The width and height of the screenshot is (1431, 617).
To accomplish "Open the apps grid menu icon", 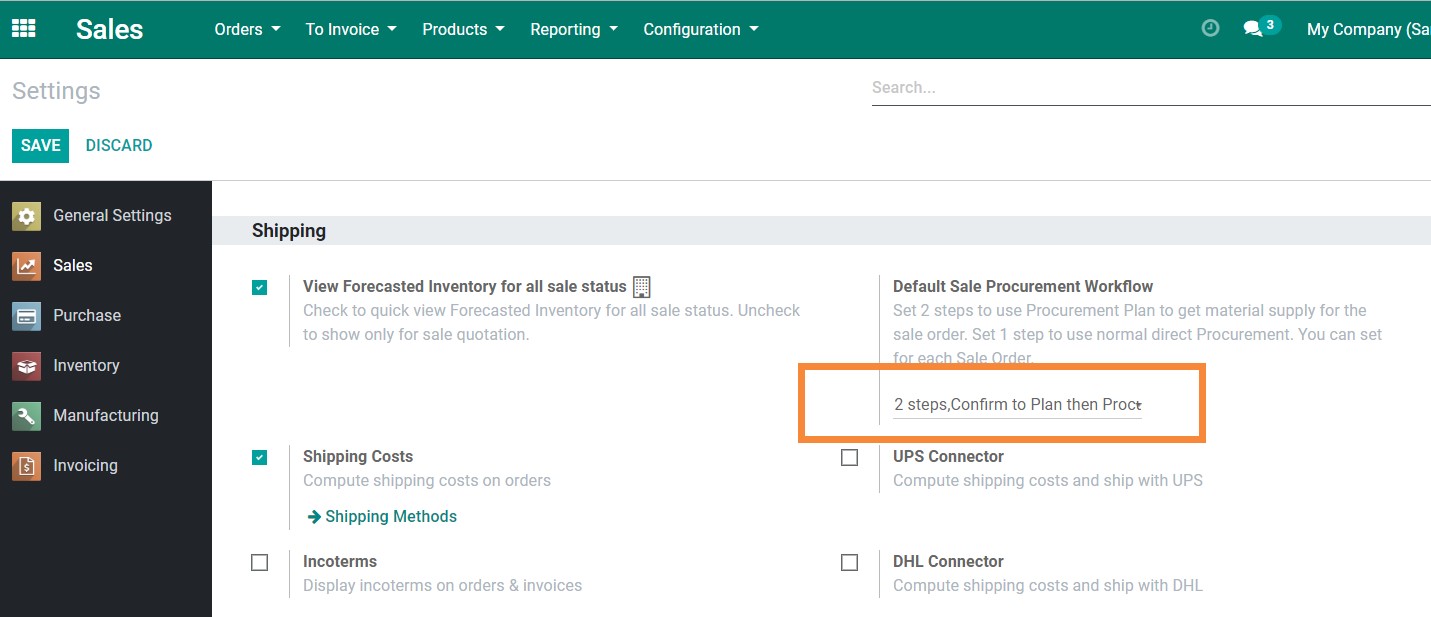I will 23,29.
